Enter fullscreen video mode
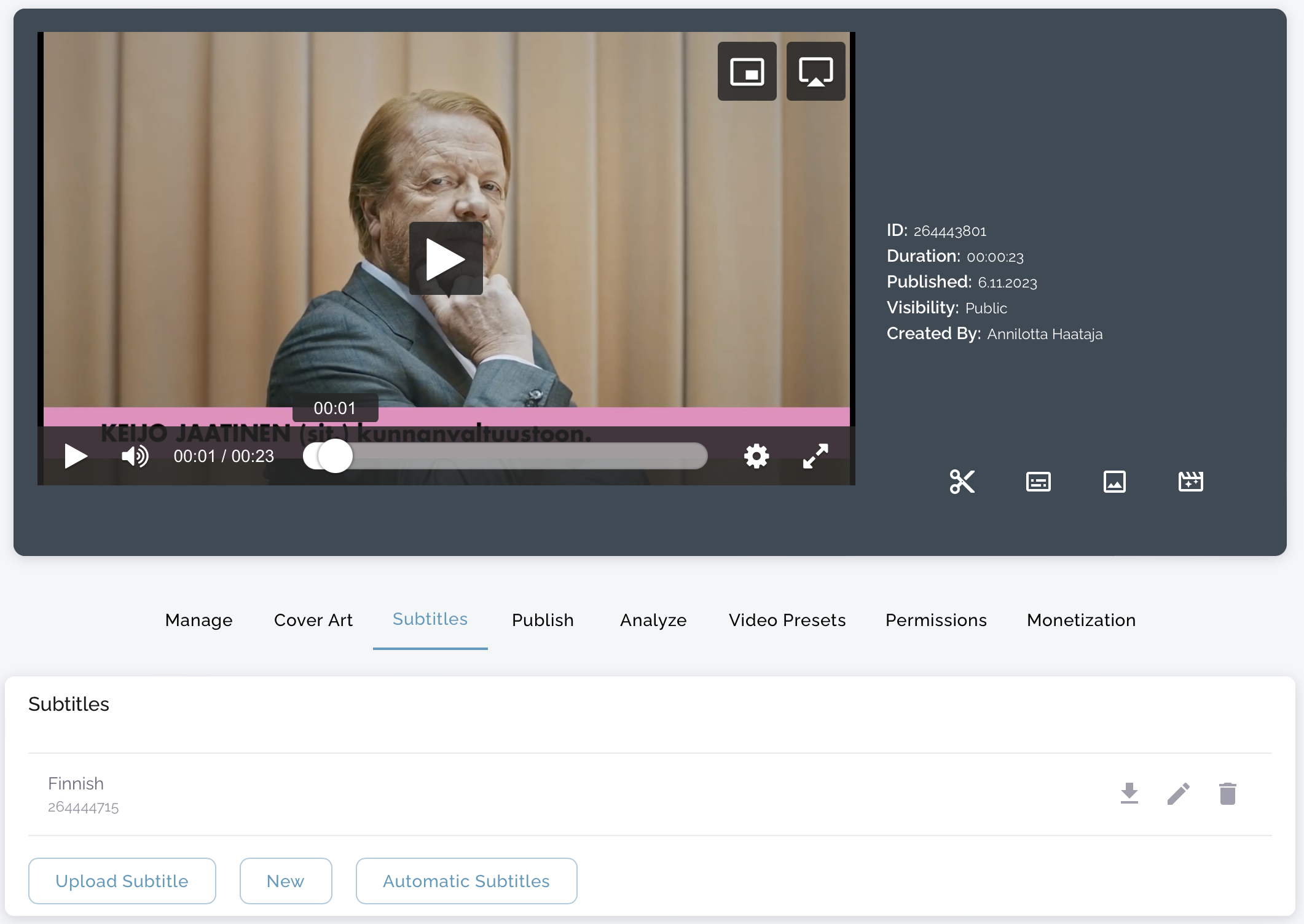 [x=815, y=456]
